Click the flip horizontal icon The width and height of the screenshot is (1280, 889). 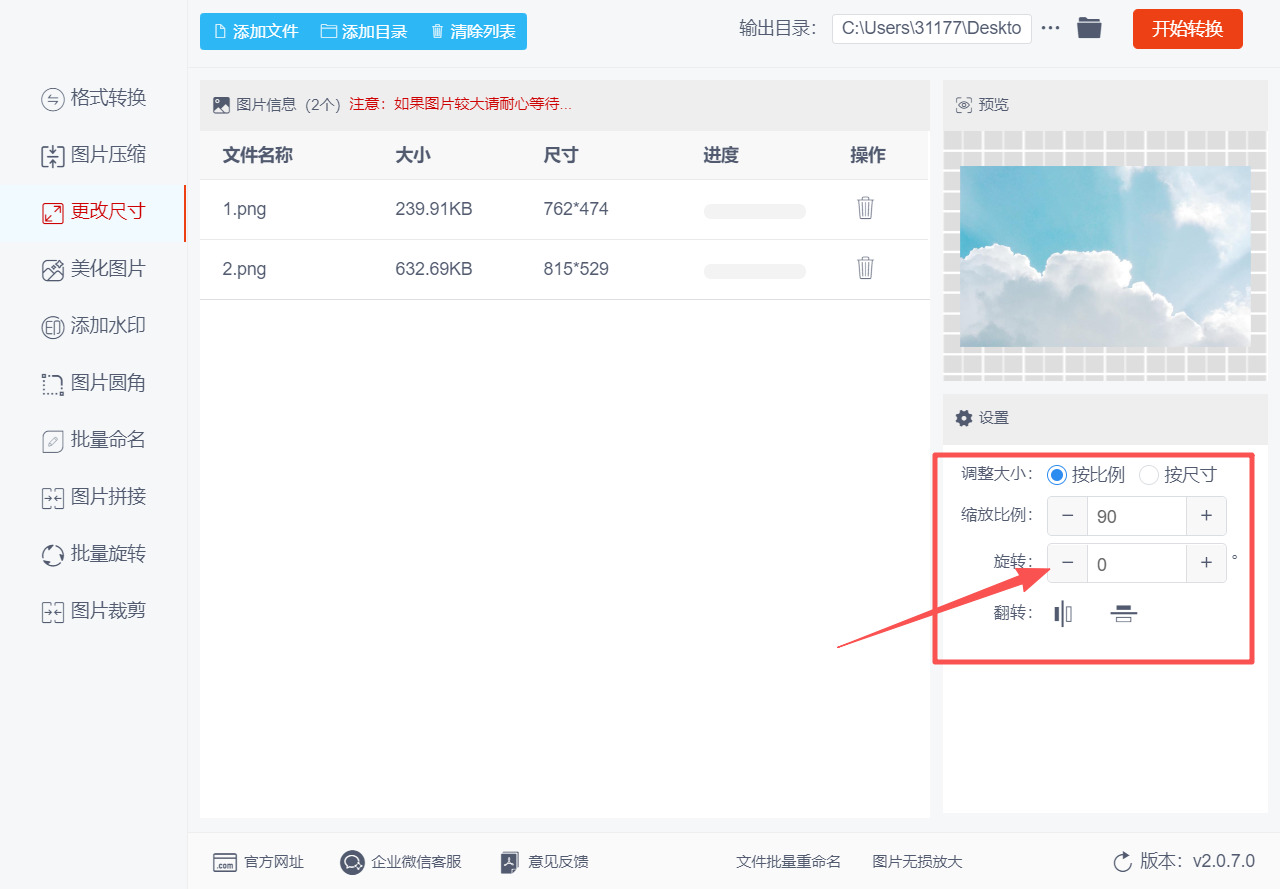(x=1063, y=613)
